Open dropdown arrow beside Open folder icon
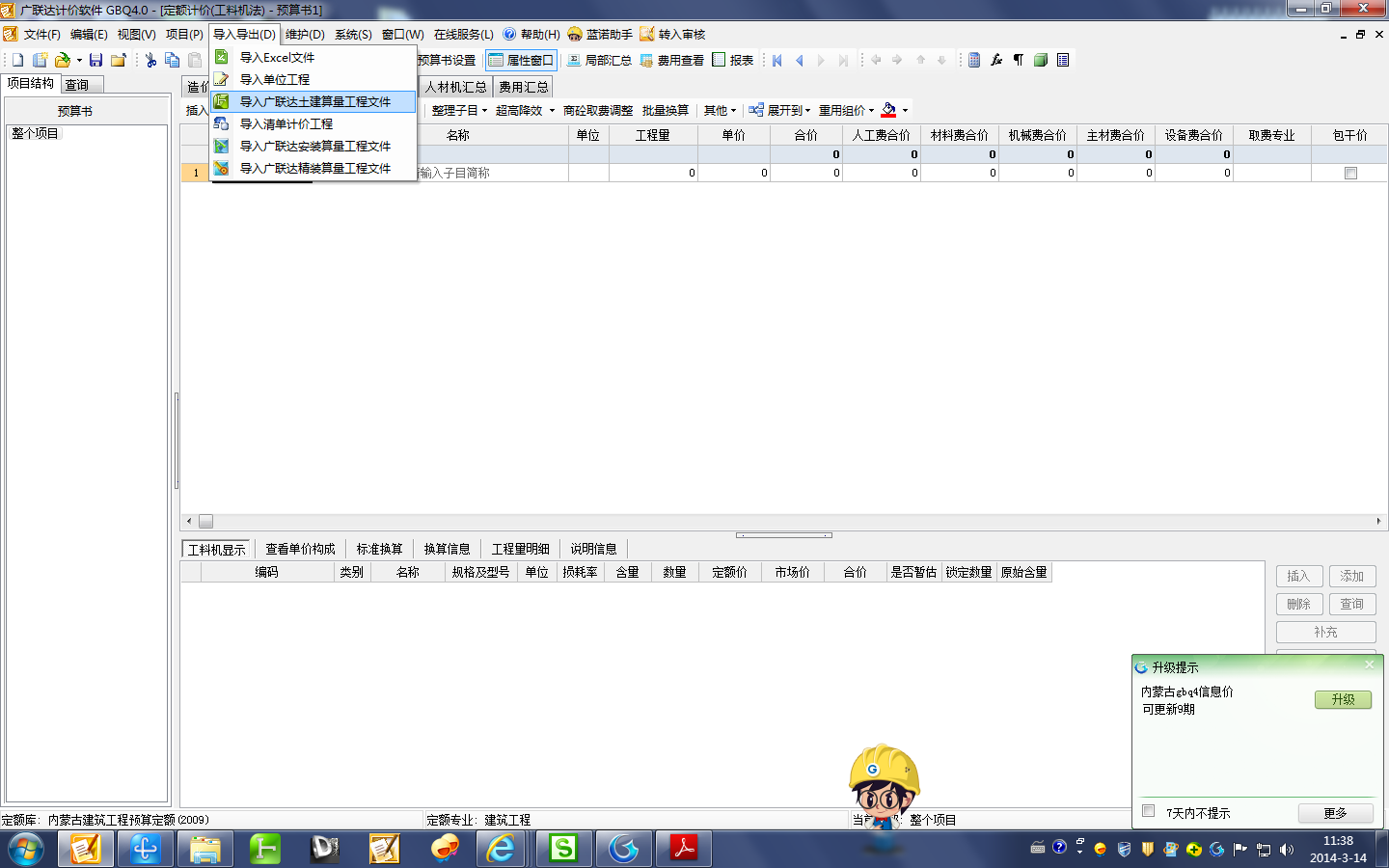This screenshot has width=1389, height=868. [79, 60]
